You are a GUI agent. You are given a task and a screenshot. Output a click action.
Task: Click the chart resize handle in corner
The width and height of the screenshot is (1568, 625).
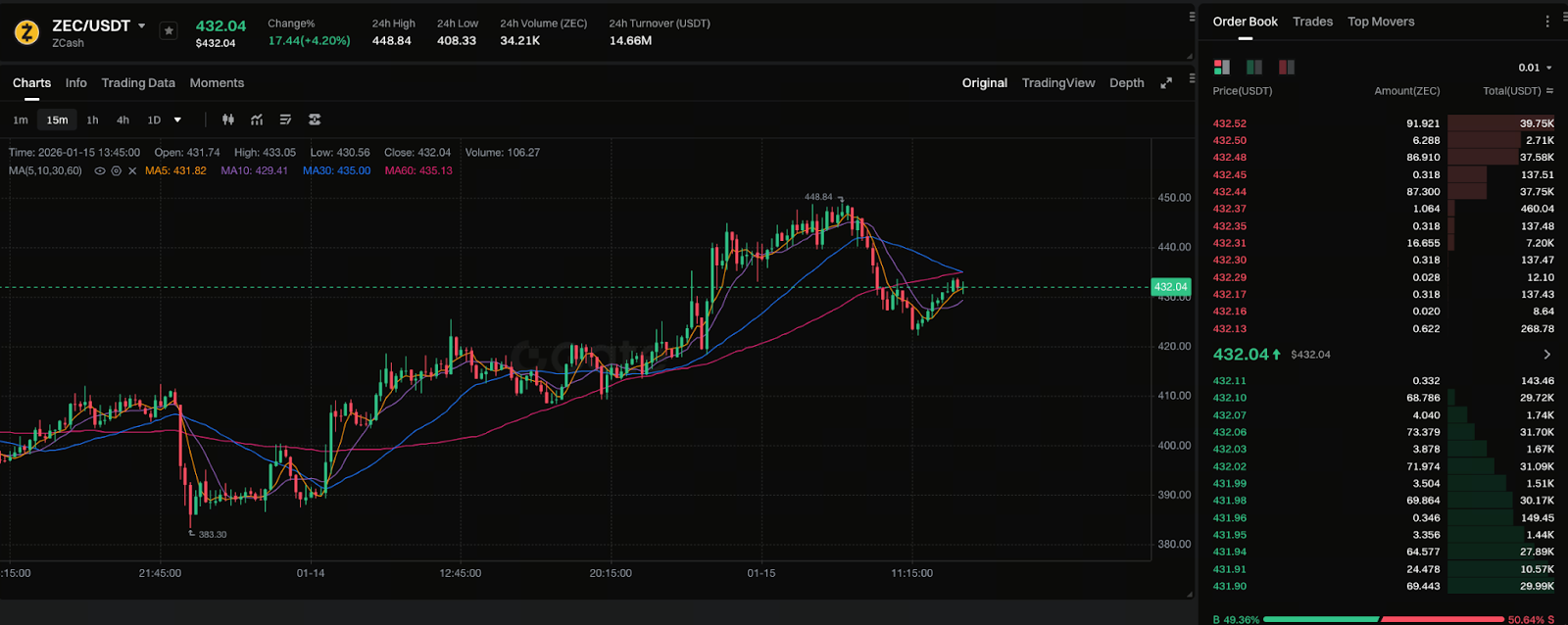(x=1191, y=594)
